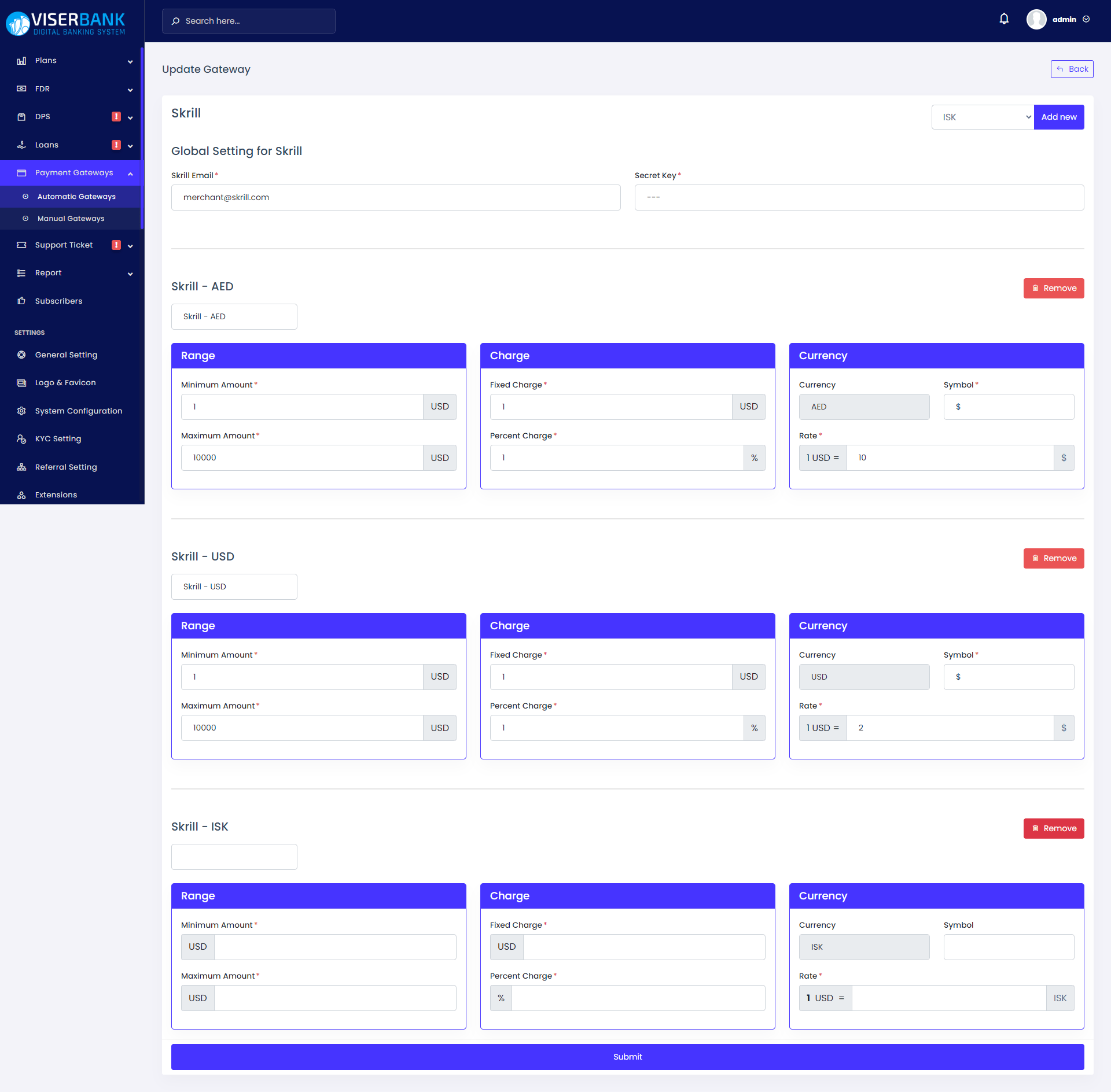Collapse the Payment Gateways chevron

click(x=130, y=174)
